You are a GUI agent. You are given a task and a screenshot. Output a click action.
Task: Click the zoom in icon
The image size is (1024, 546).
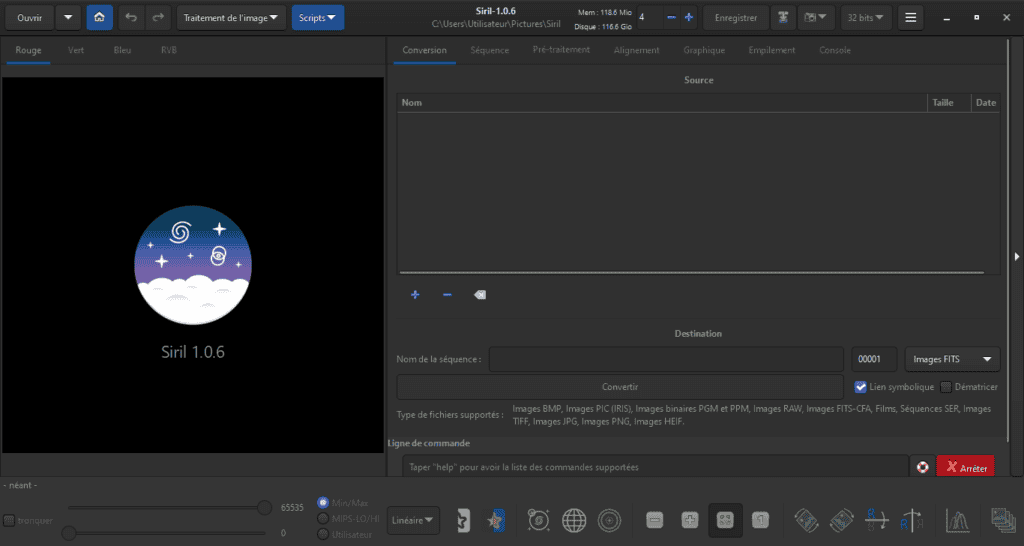(690, 520)
